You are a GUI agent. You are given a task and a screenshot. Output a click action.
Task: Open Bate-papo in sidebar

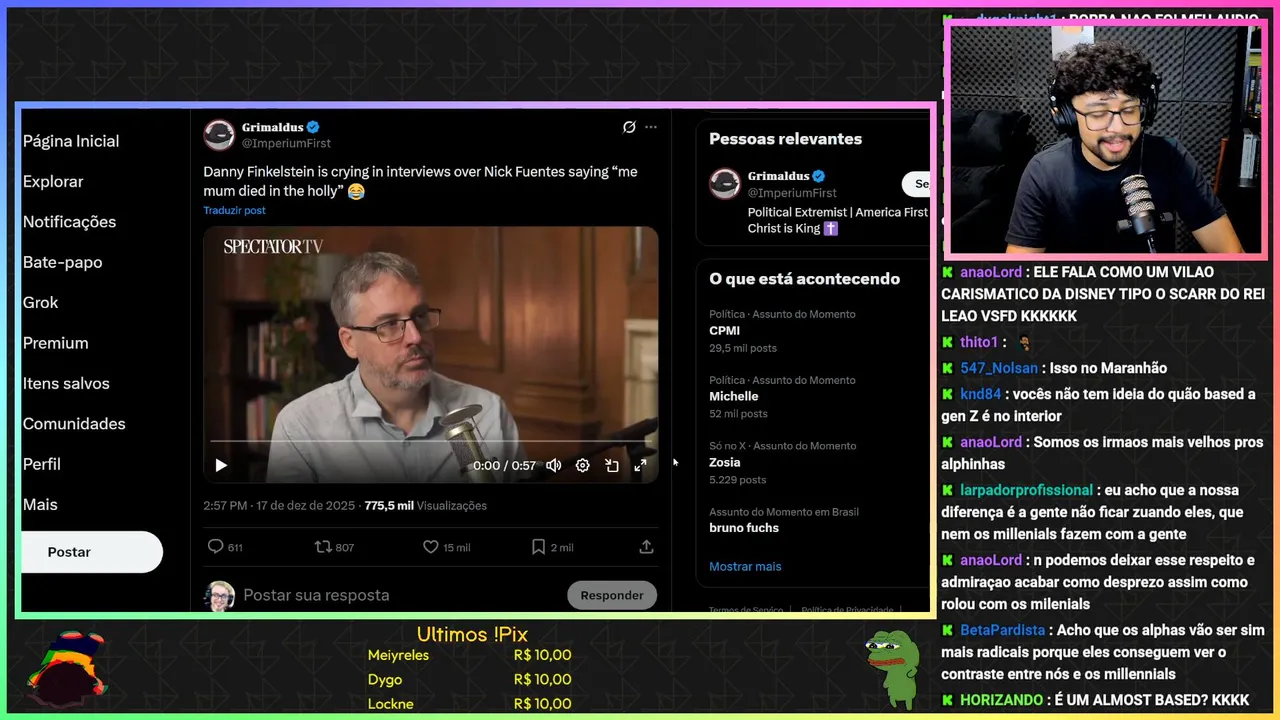[x=63, y=262]
